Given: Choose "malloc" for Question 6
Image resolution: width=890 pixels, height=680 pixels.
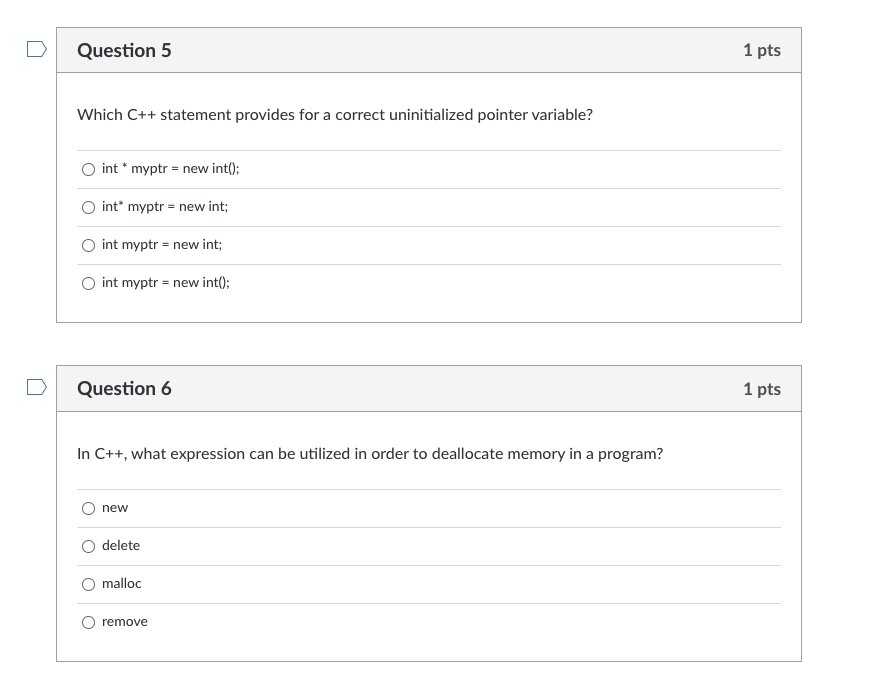Looking at the screenshot, I should (89, 584).
